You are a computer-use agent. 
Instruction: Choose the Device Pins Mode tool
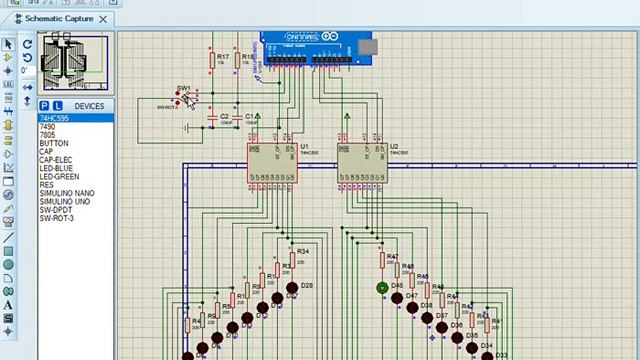(8, 154)
